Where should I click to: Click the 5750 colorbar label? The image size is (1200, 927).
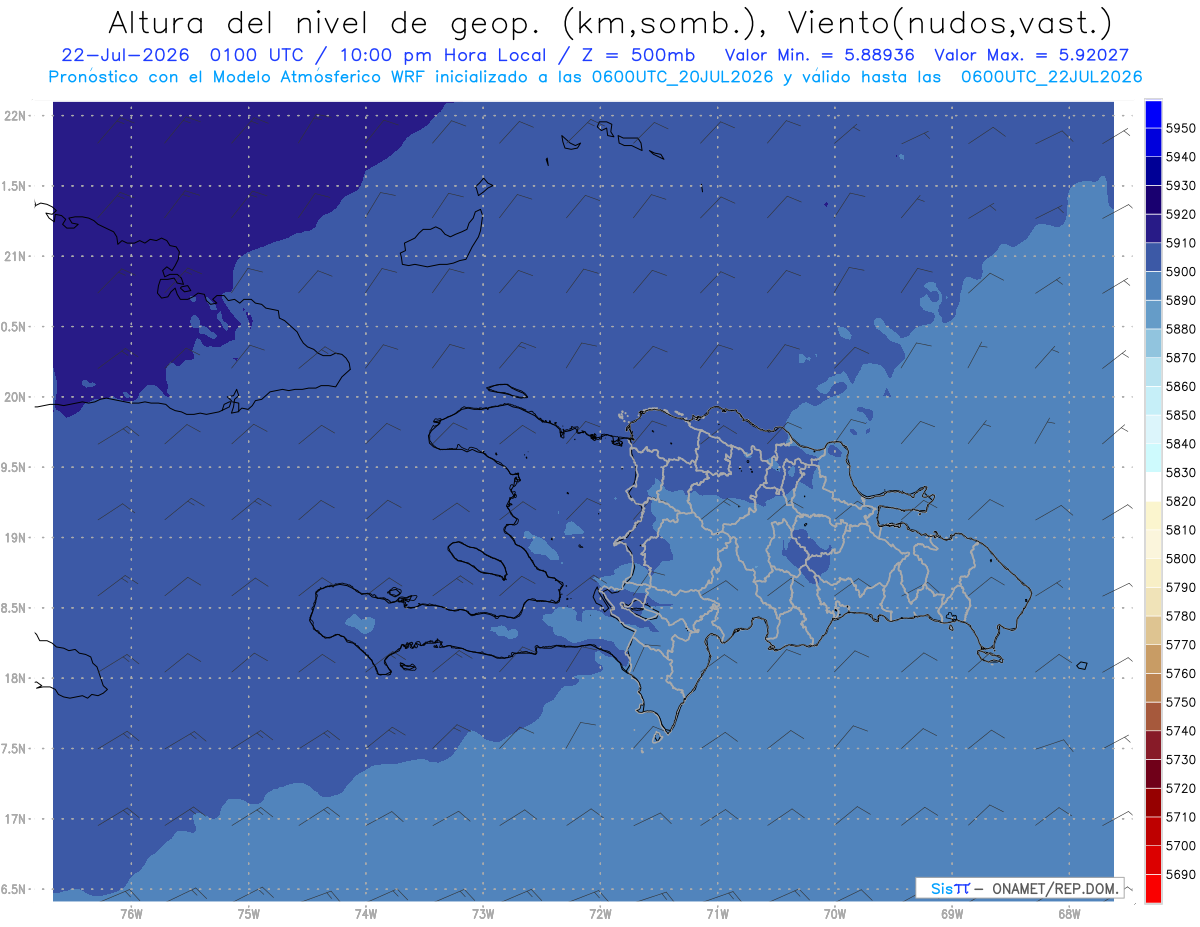pyautogui.click(x=1180, y=701)
